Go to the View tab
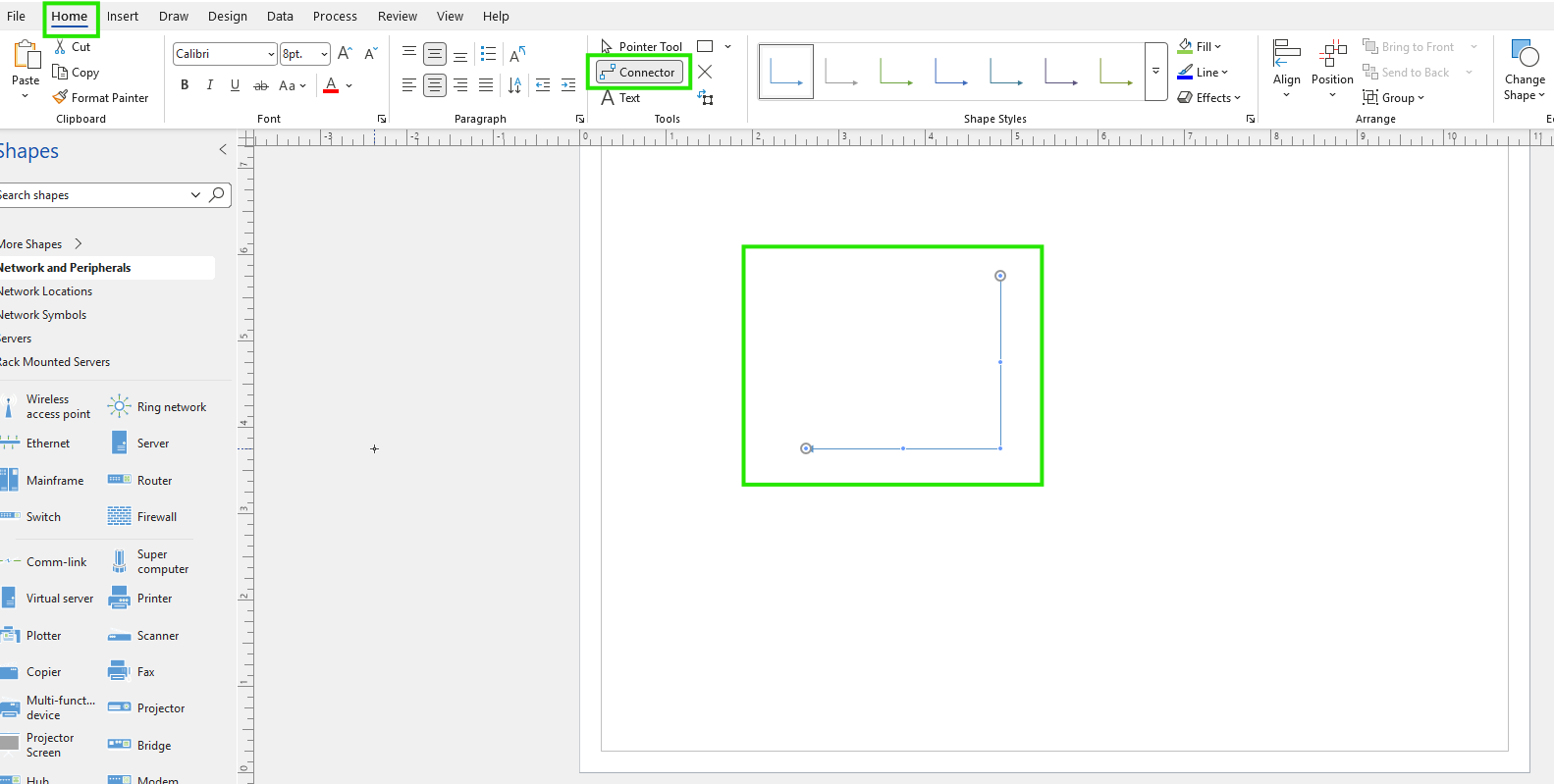The image size is (1554, 784). (451, 16)
